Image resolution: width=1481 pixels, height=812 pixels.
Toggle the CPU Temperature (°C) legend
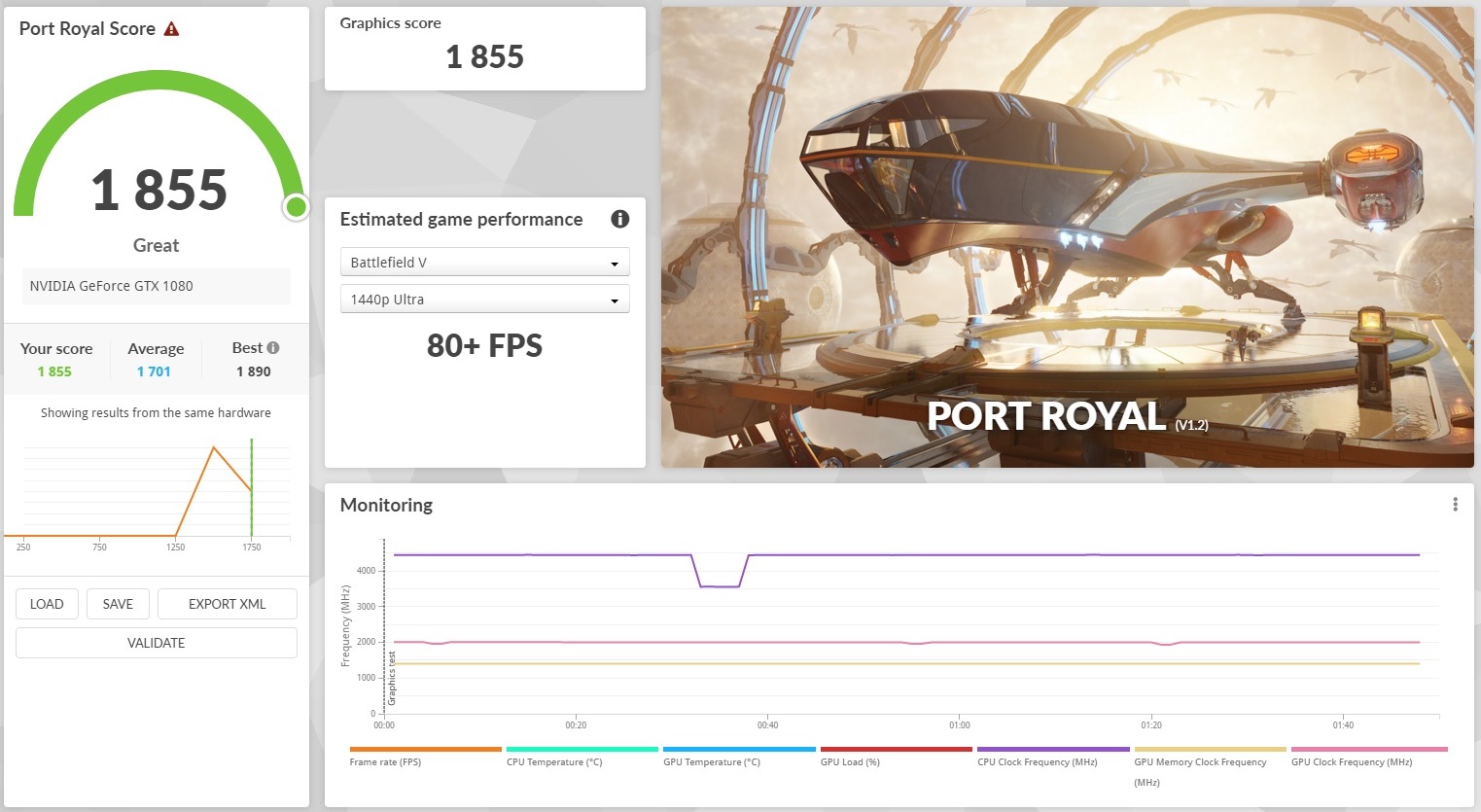(x=582, y=758)
